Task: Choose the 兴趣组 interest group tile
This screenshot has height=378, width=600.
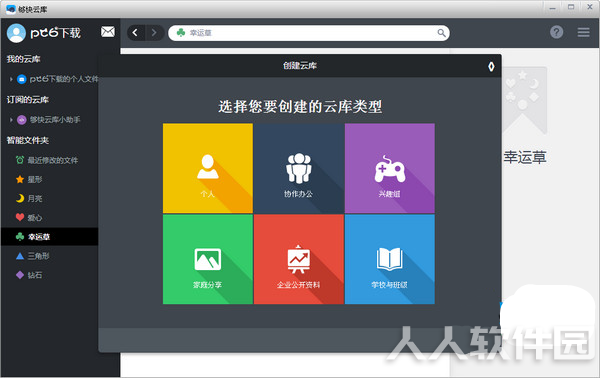Action: click(x=390, y=168)
